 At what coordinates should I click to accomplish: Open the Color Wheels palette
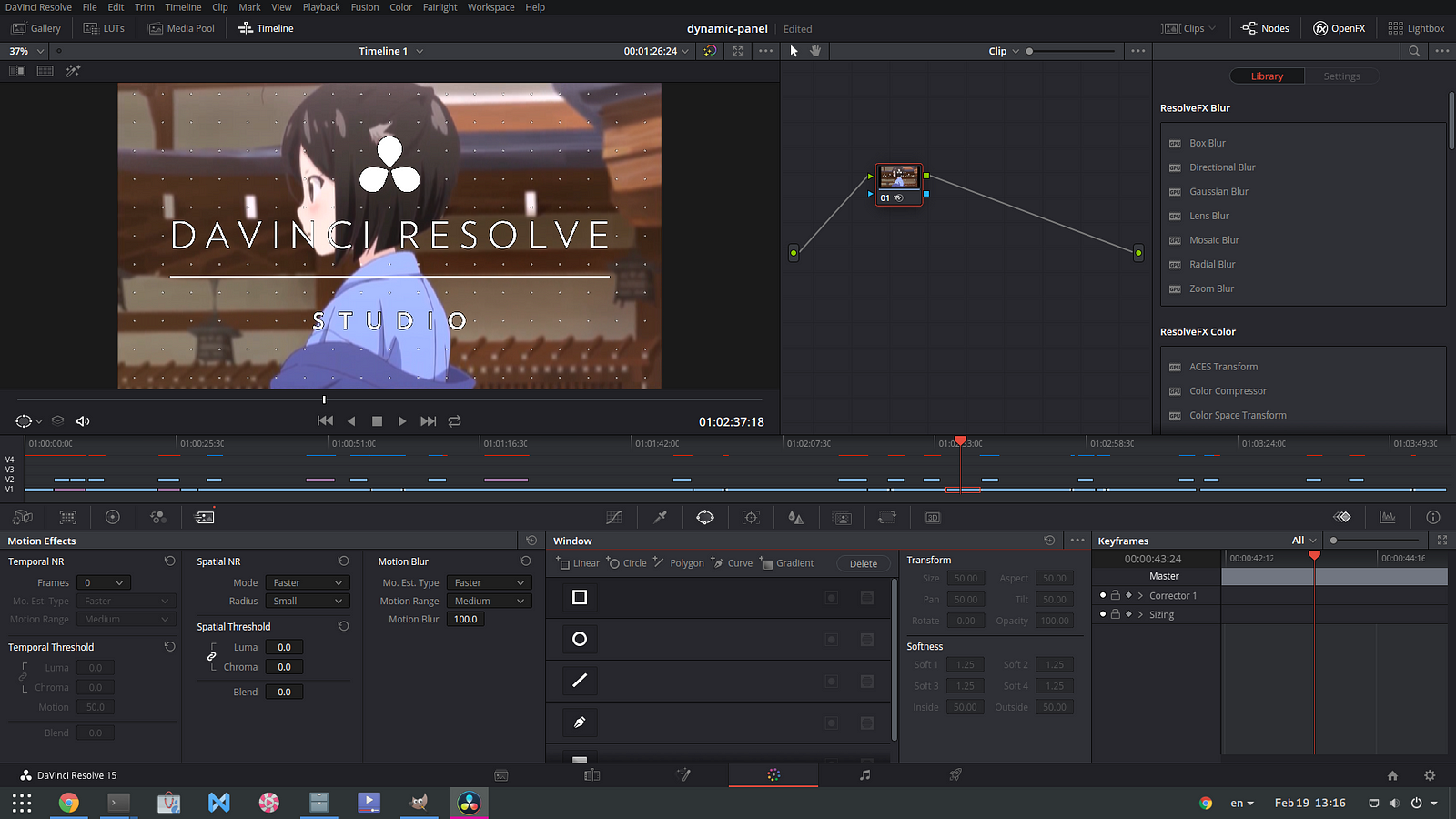(113, 517)
